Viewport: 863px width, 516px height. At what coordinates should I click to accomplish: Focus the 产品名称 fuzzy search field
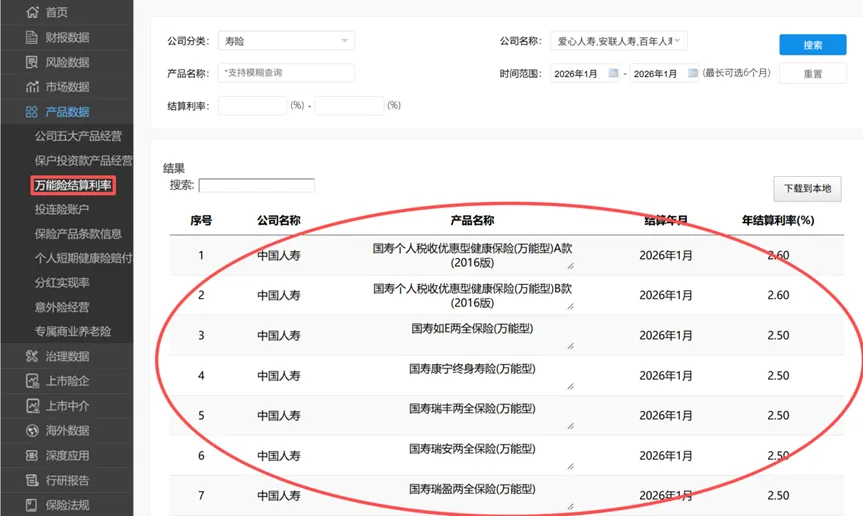[286, 73]
